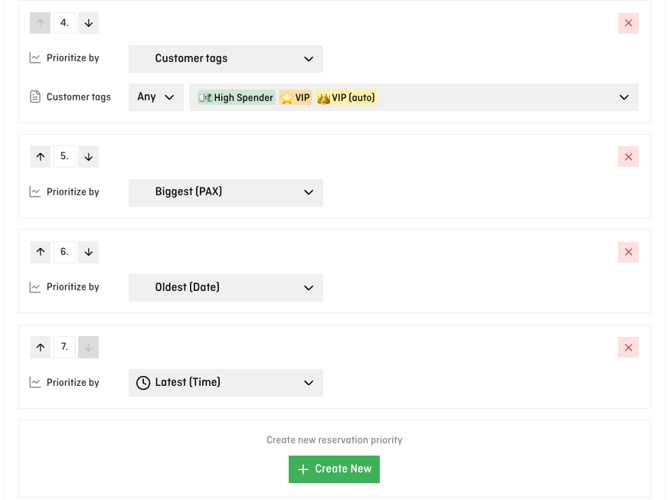Image resolution: width=670 pixels, height=500 pixels.
Task: Move priority 5 up with arrow
Action: (40, 156)
